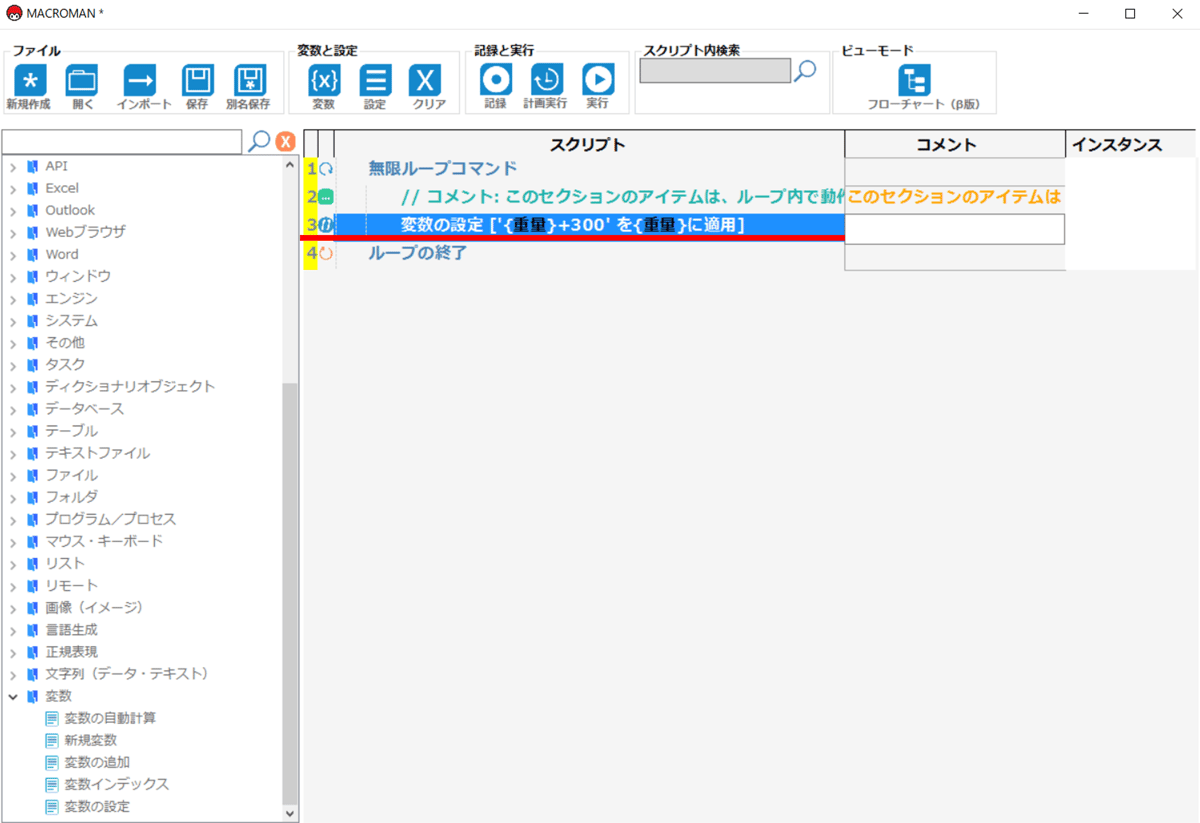
Task: Expand the ファイル category
Action: [13, 475]
